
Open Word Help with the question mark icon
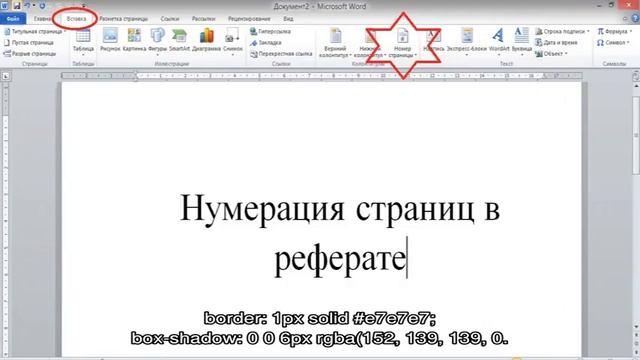(635, 19)
